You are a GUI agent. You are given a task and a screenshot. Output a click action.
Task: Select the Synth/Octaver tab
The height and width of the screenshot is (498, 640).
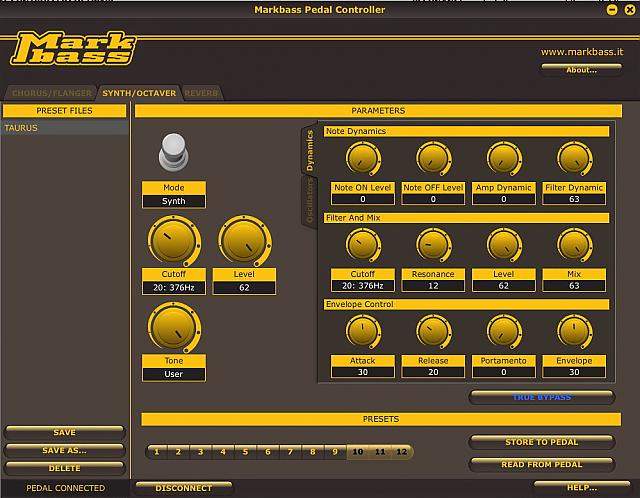(x=139, y=93)
